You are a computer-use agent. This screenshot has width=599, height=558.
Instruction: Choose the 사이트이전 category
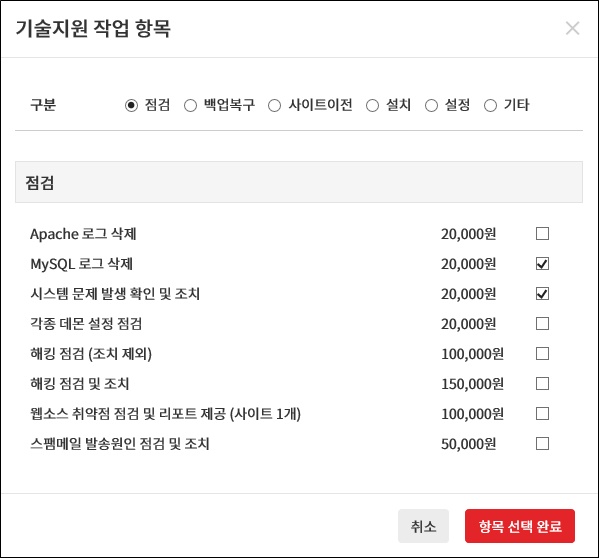(x=274, y=105)
